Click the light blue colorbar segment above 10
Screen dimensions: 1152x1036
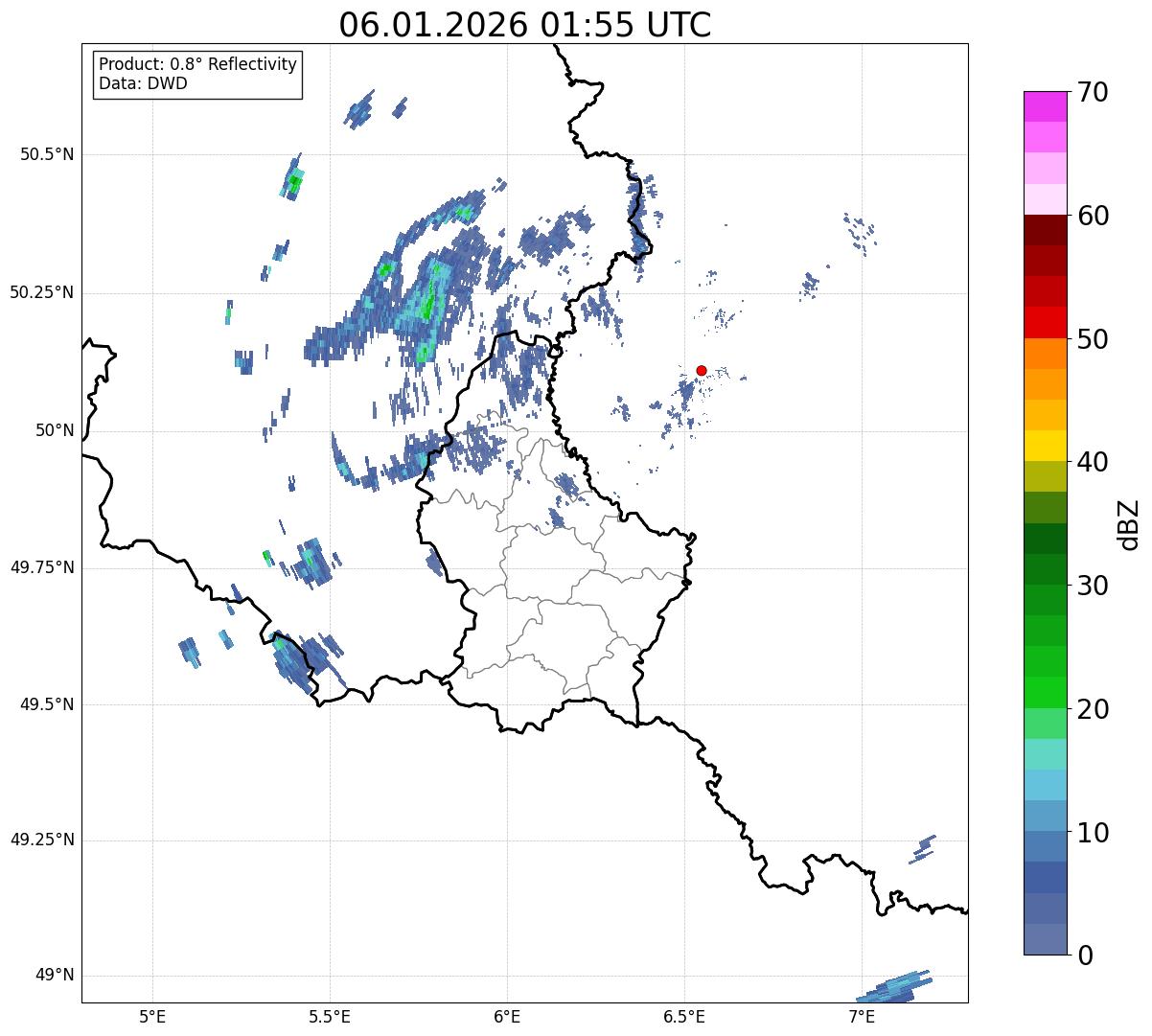tap(1045, 816)
